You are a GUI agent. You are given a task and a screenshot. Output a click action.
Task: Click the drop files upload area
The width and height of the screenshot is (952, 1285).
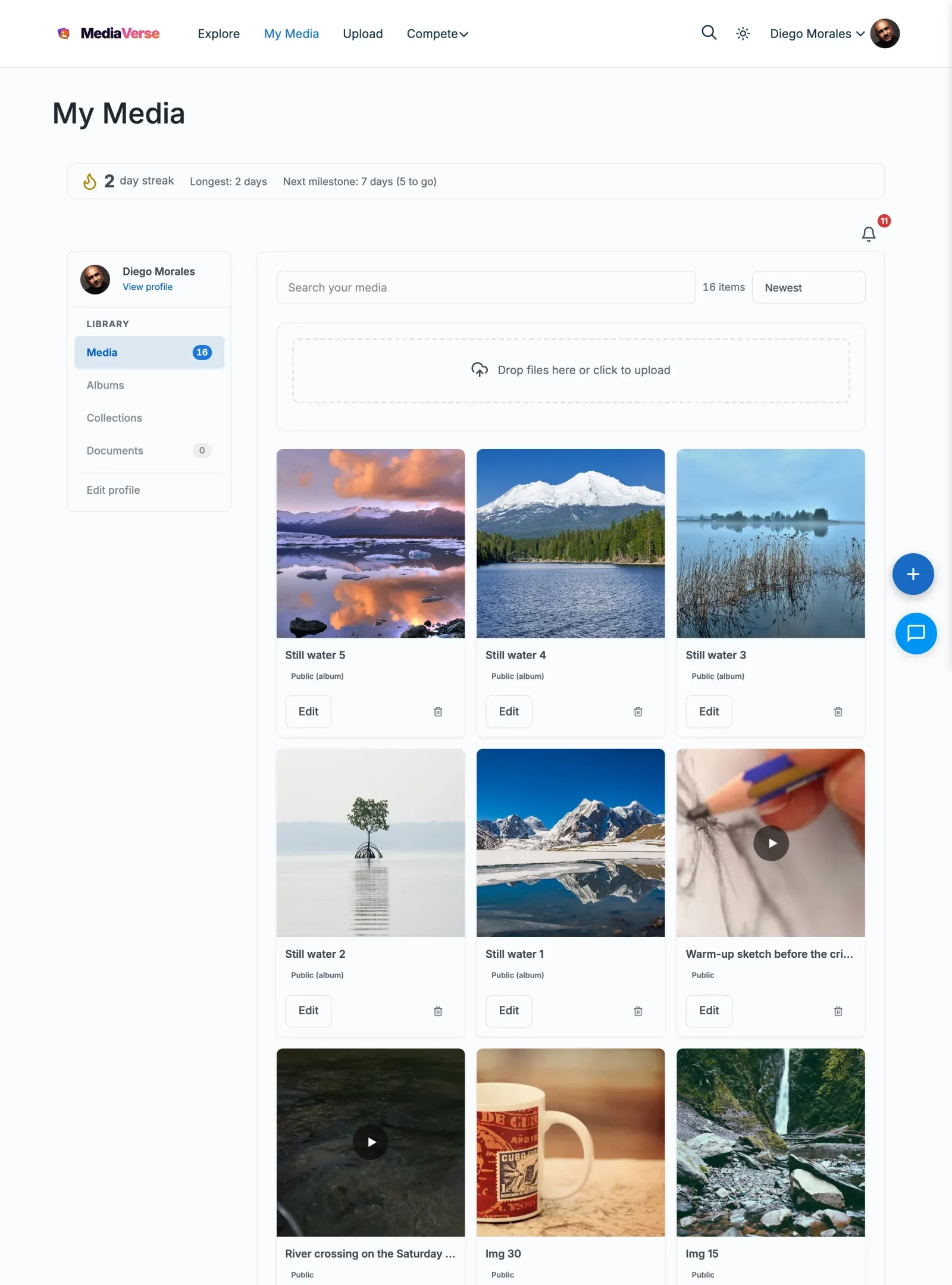(571, 371)
